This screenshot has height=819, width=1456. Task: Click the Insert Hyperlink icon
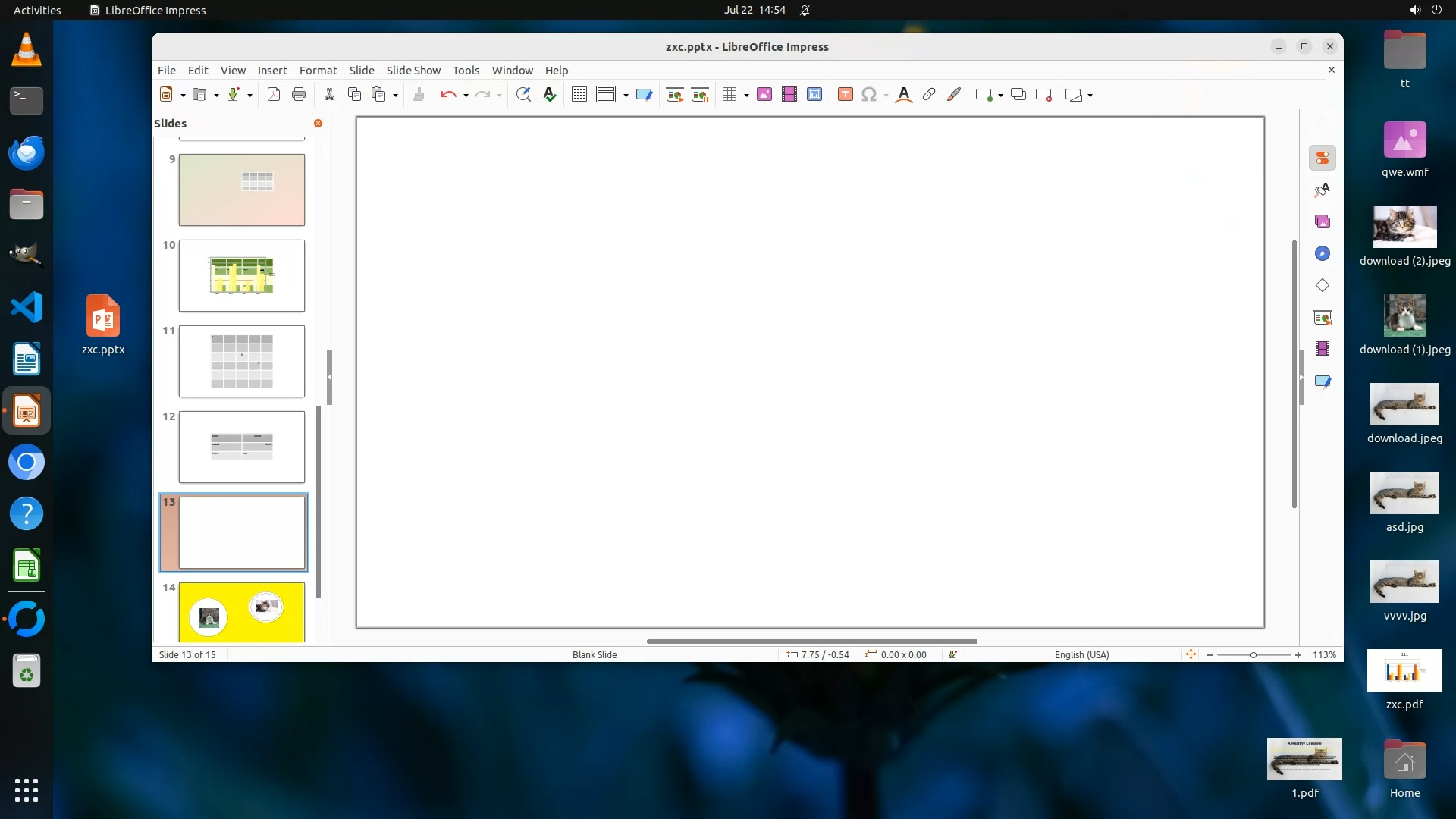click(x=929, y=95)
